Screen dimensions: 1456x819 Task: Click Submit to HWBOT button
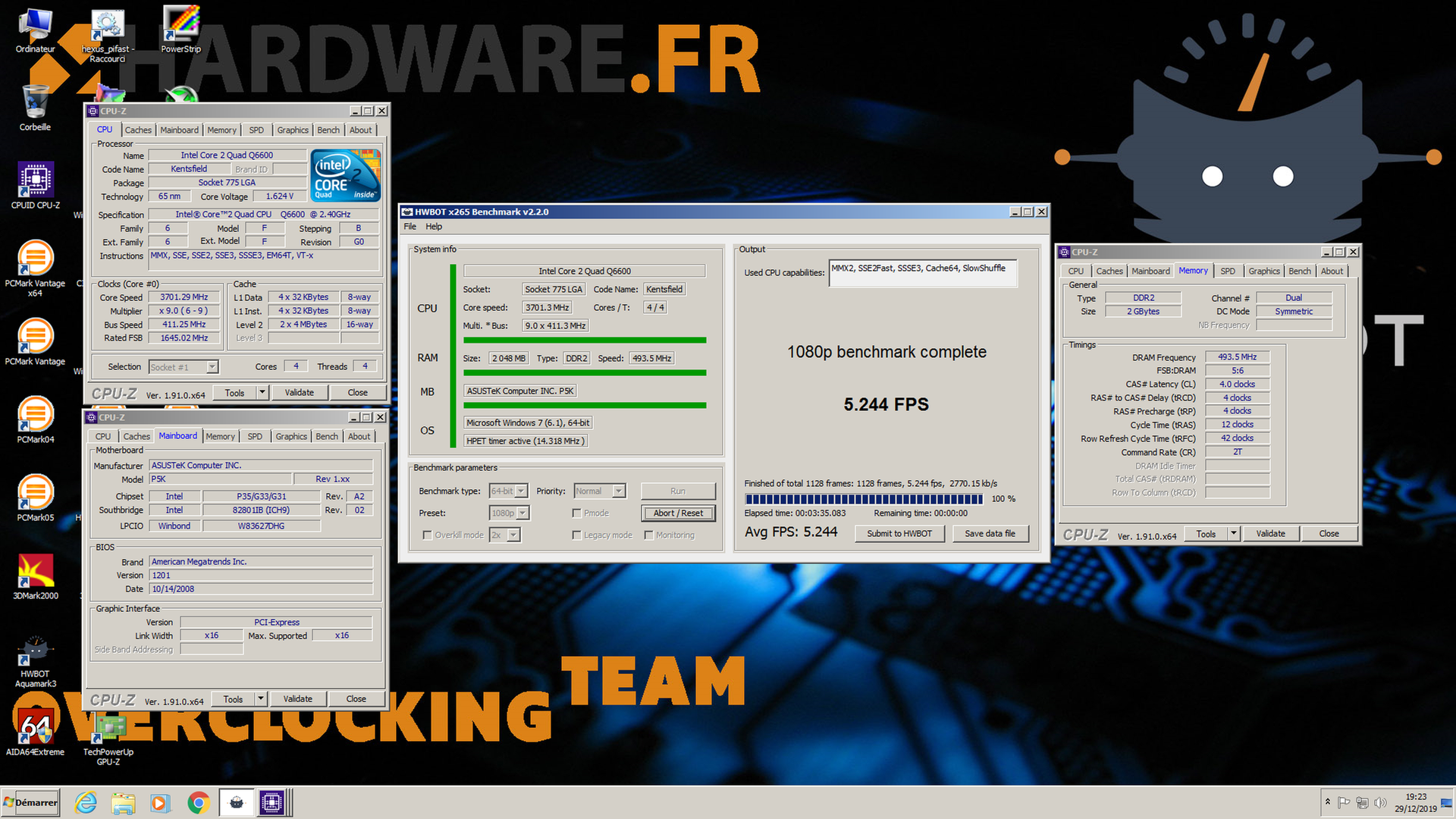pos(899,534)
